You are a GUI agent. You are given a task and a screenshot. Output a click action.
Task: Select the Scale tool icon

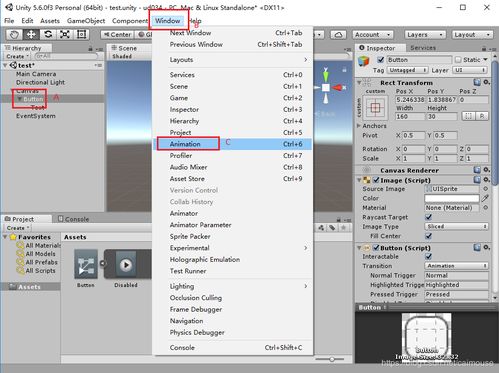tap(65, 34)
